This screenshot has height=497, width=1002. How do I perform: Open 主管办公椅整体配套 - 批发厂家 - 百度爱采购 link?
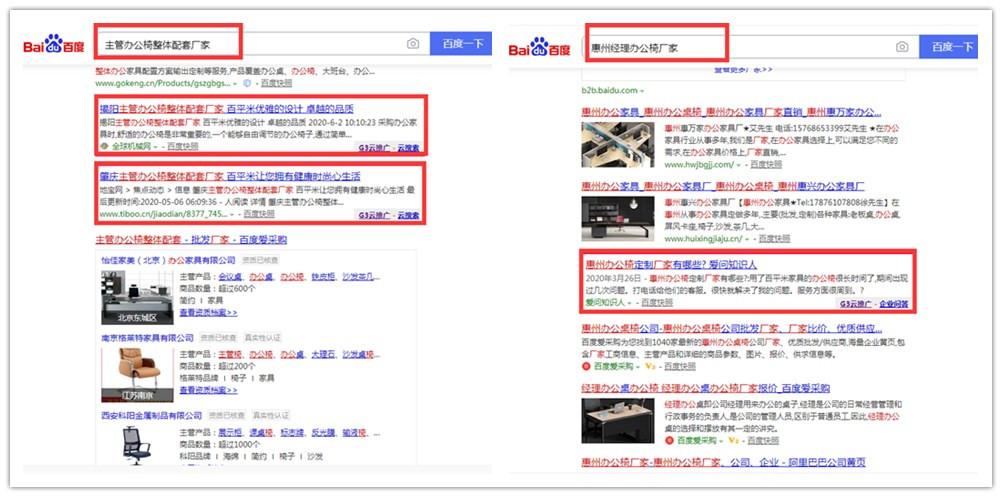point(191,240)
